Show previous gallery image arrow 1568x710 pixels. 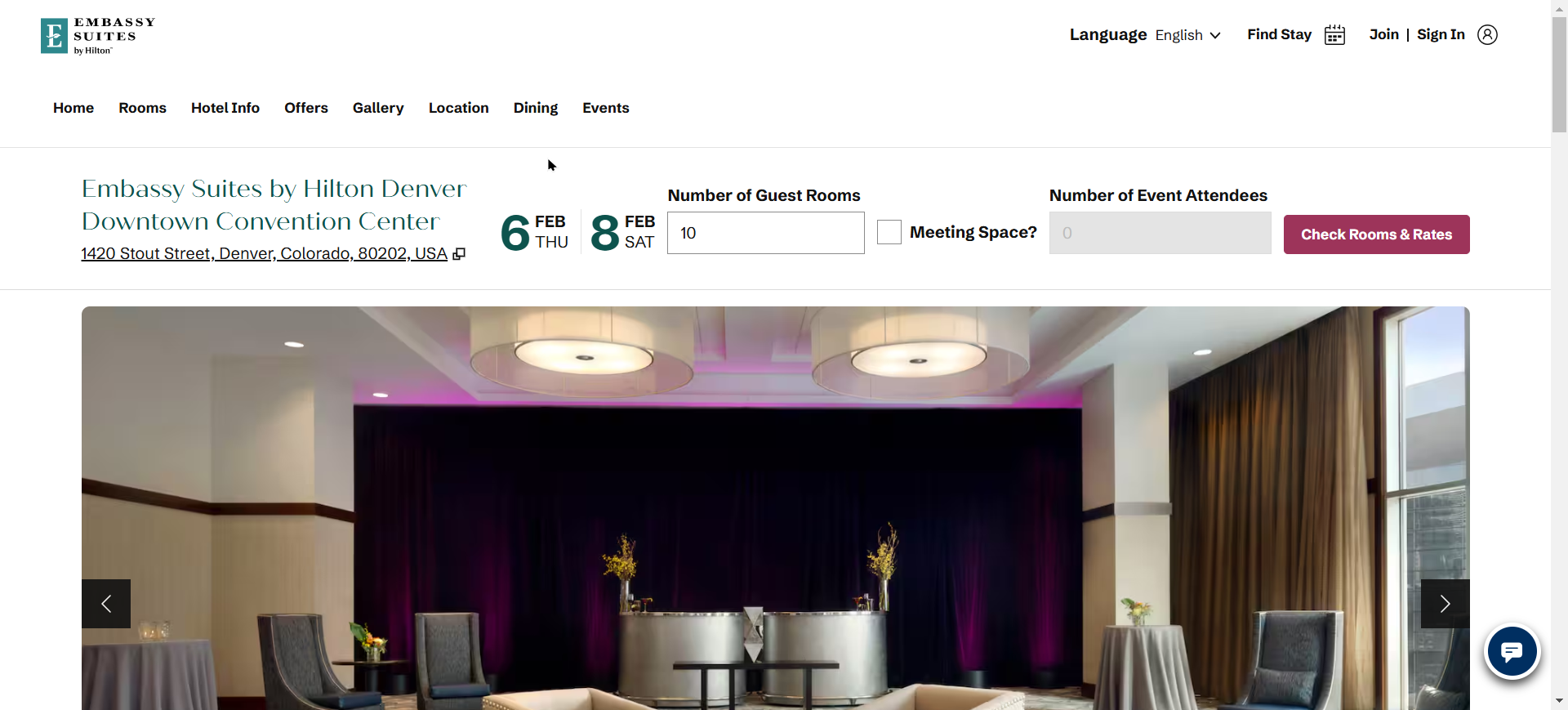(x=106, y=604)
